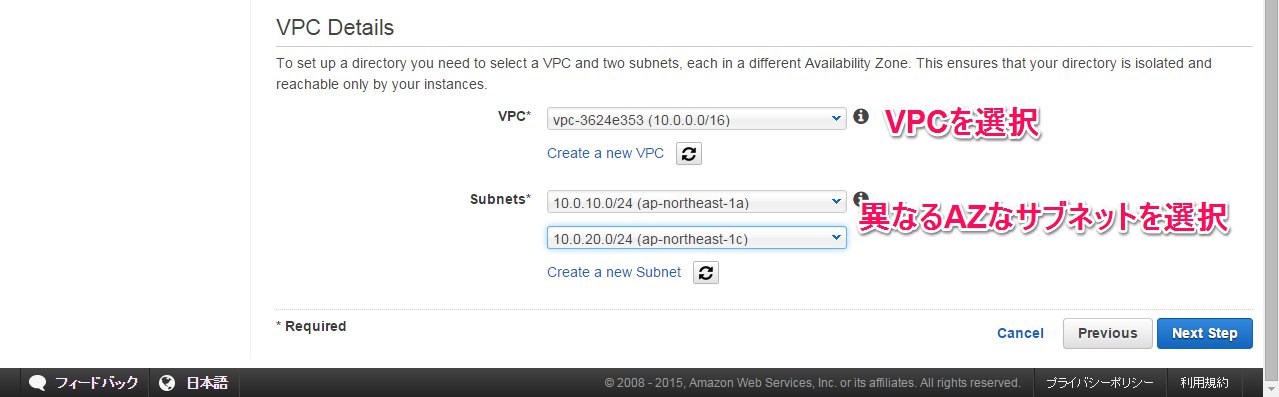1279x397 pixels.
Task: Refresh the VPC list with the reload icon
Action: (x=690, y=154)
